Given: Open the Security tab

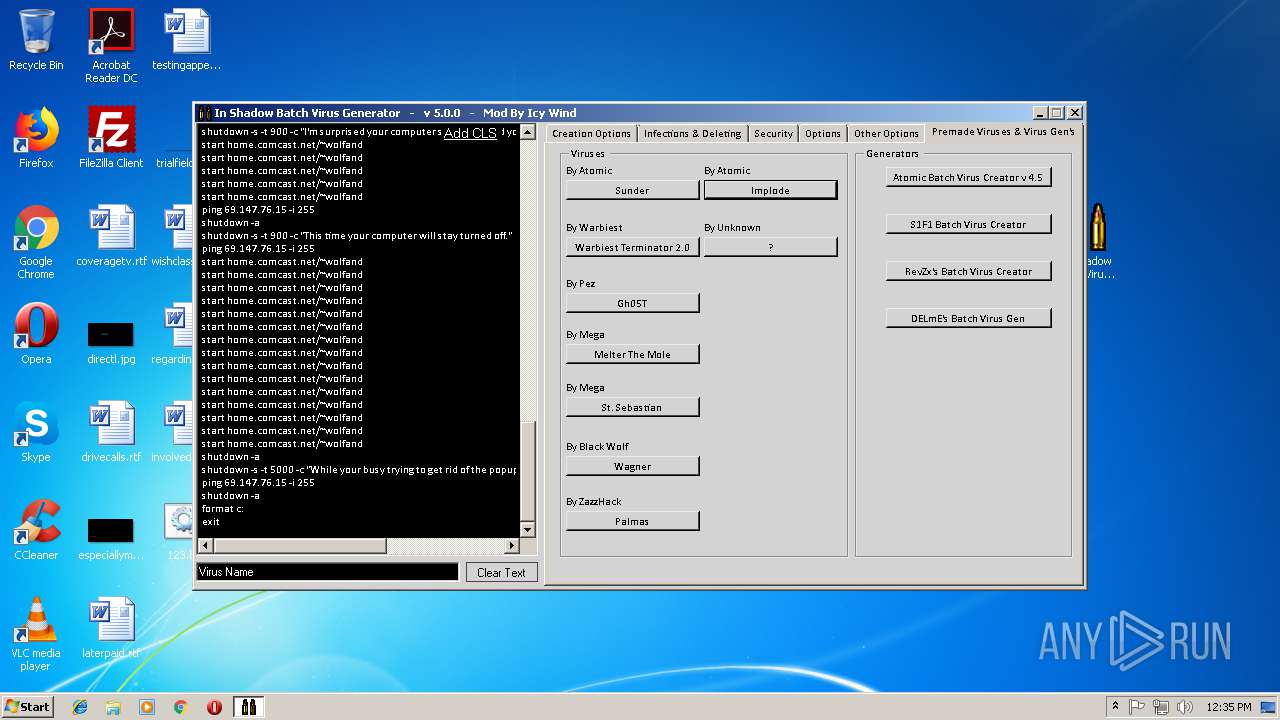Looking at the screenshot, I should coord(773,133).
